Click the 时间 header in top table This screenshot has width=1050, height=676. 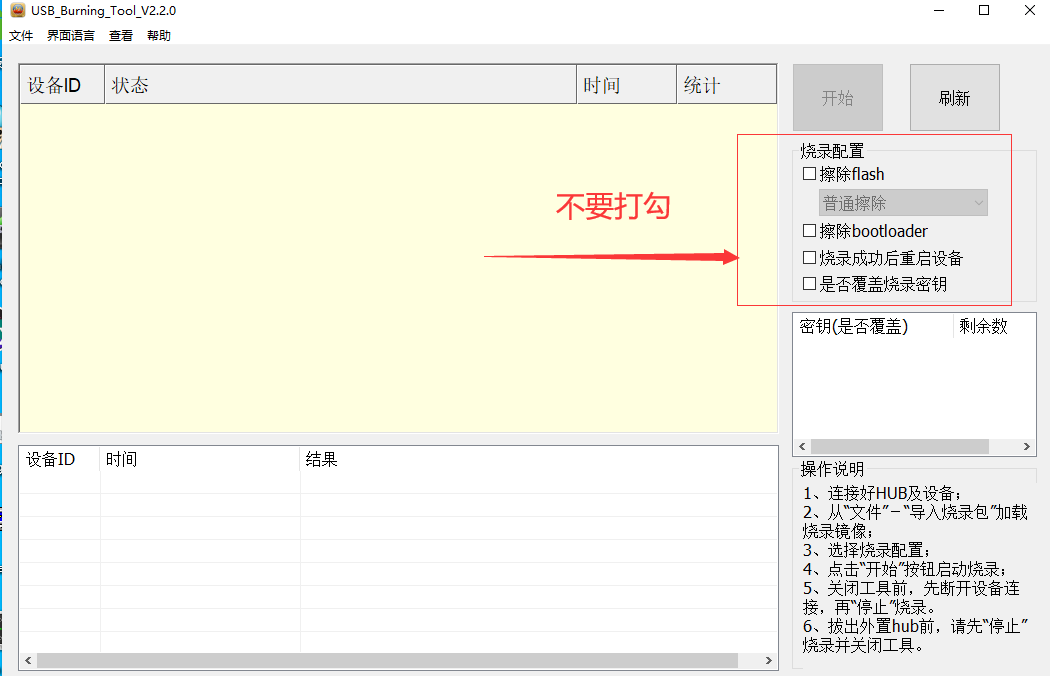pos(626,85)
